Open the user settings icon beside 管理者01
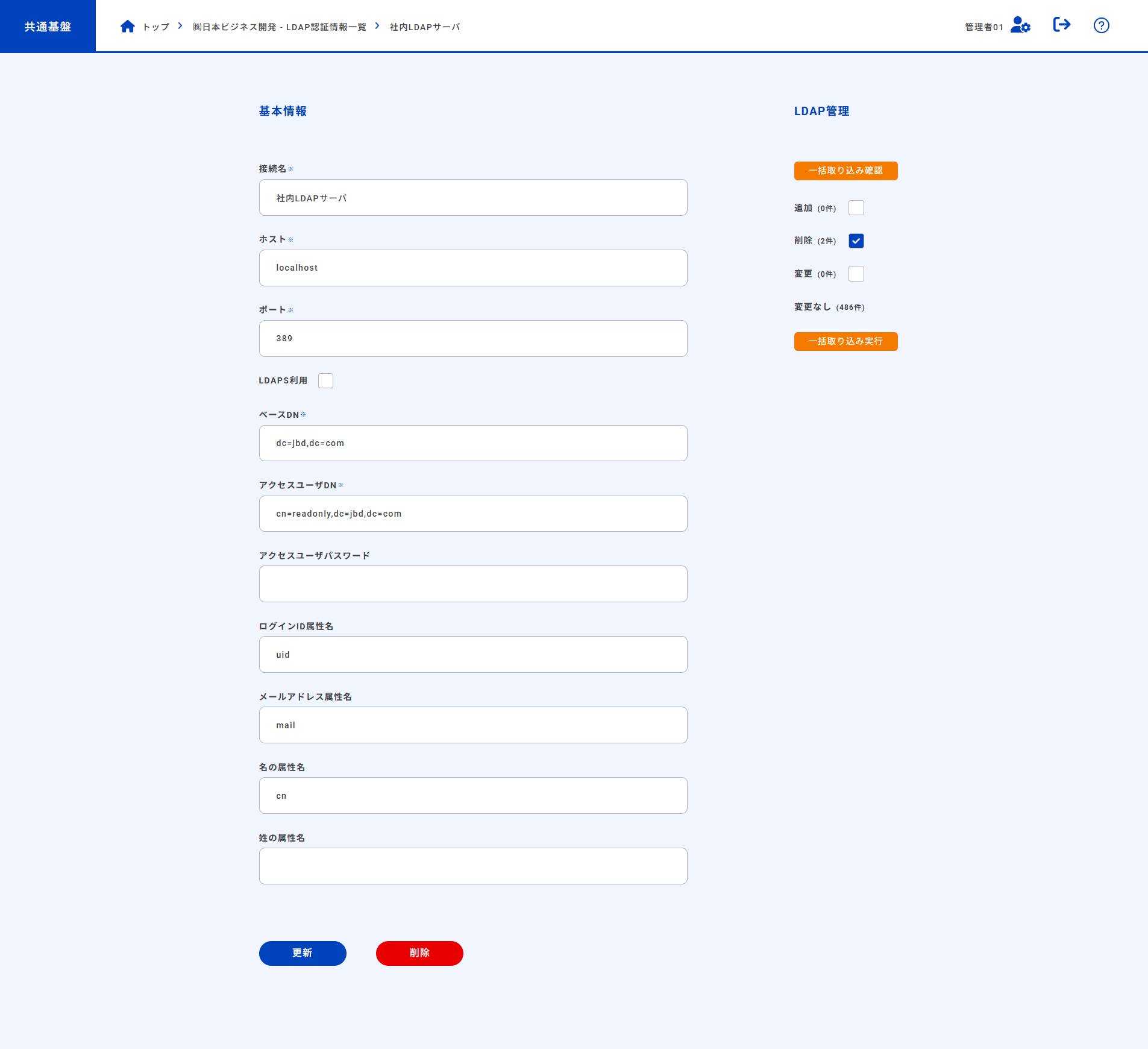Viewport: 1148px width, 1049px height. click(1020, 25)
